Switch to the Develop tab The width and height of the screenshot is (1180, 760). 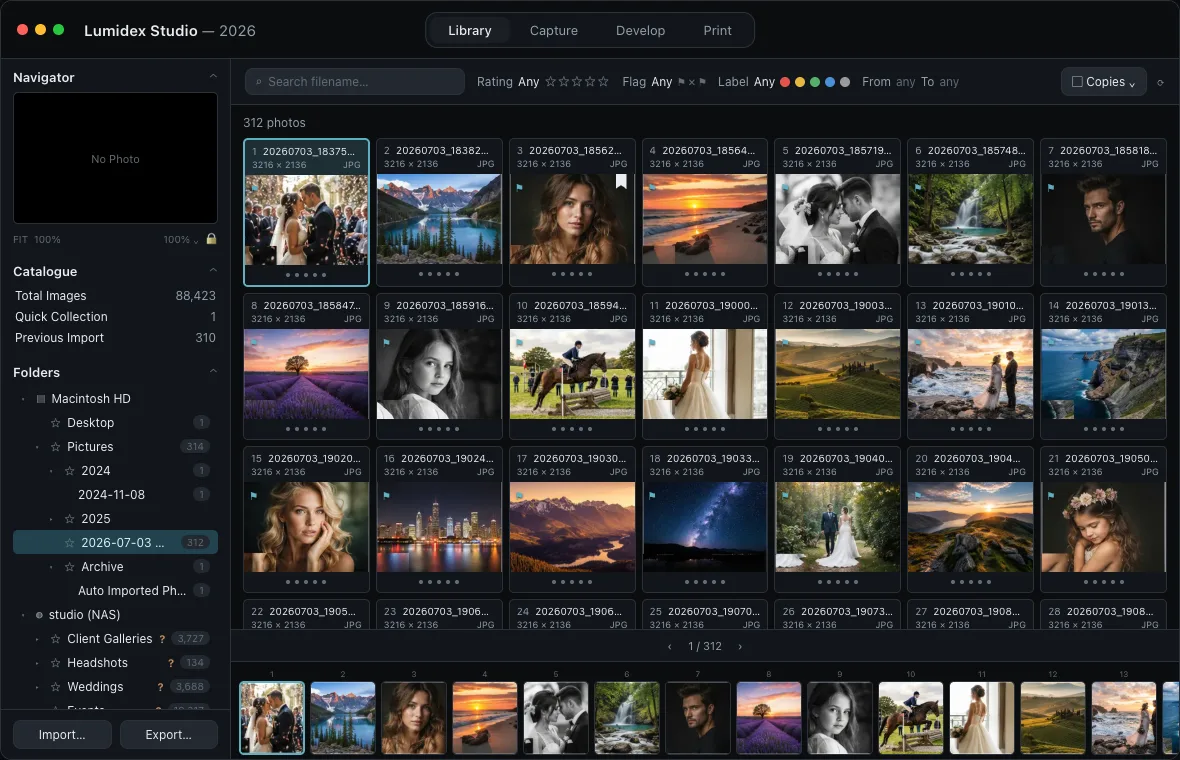point(640,31)
